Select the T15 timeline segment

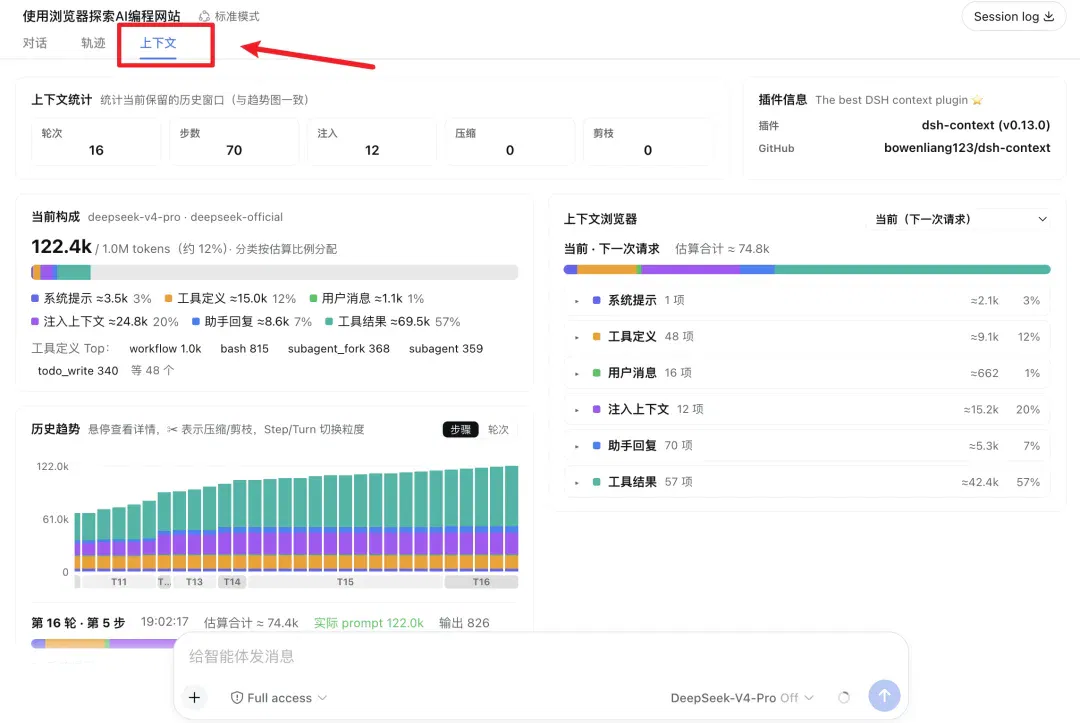point(345,582)
